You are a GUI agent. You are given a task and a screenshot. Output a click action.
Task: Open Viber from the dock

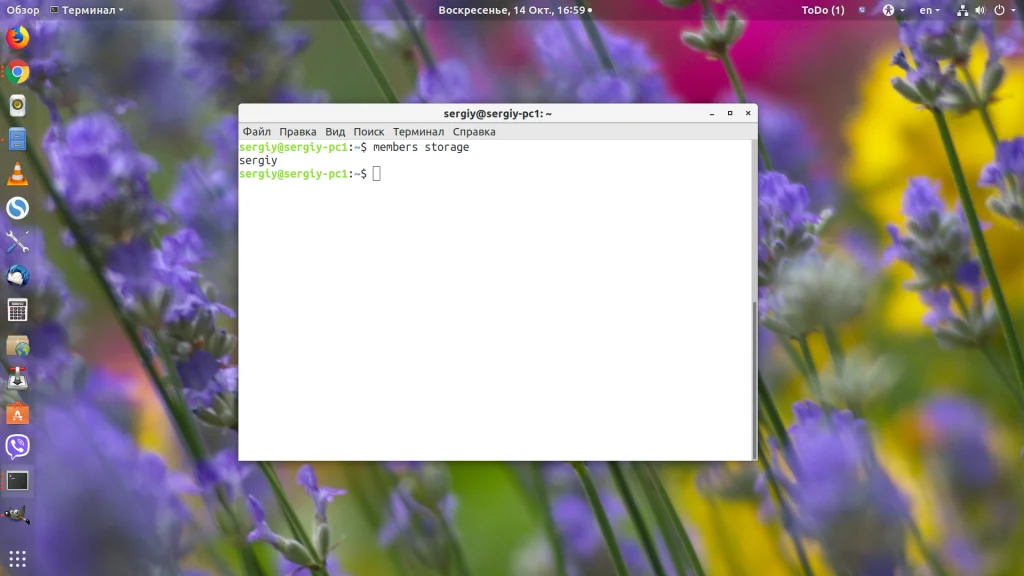[x=18, y=447]
